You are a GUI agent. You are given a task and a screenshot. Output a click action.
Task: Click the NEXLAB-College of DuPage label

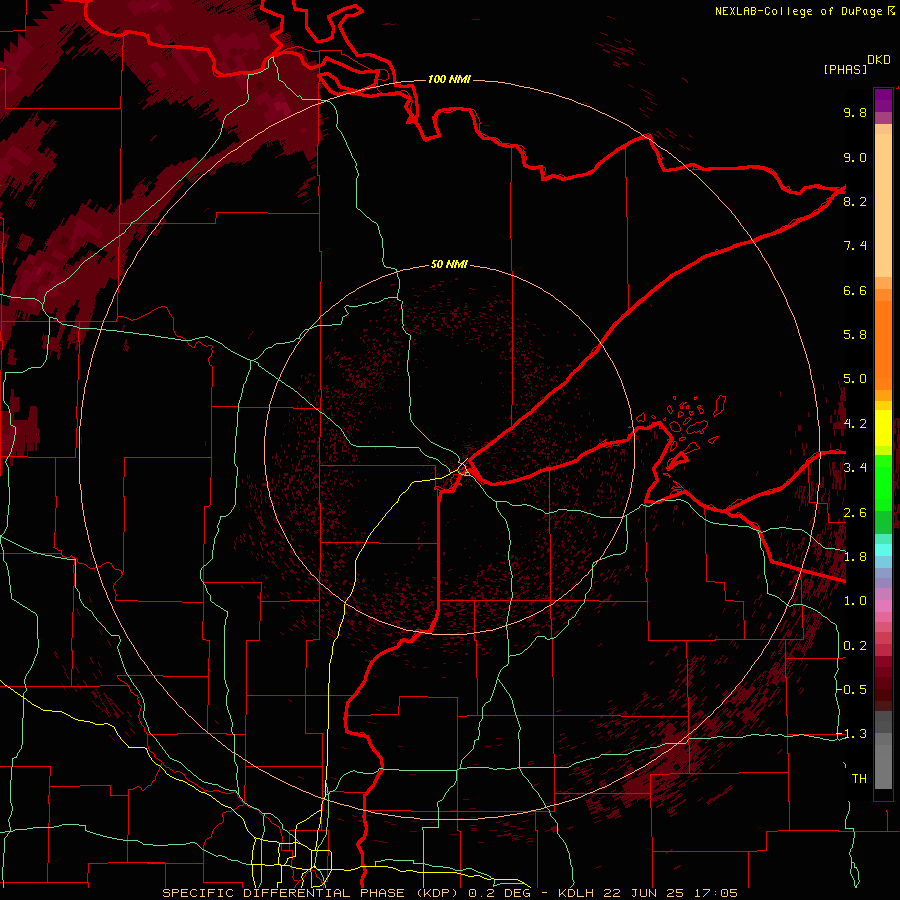798,11
